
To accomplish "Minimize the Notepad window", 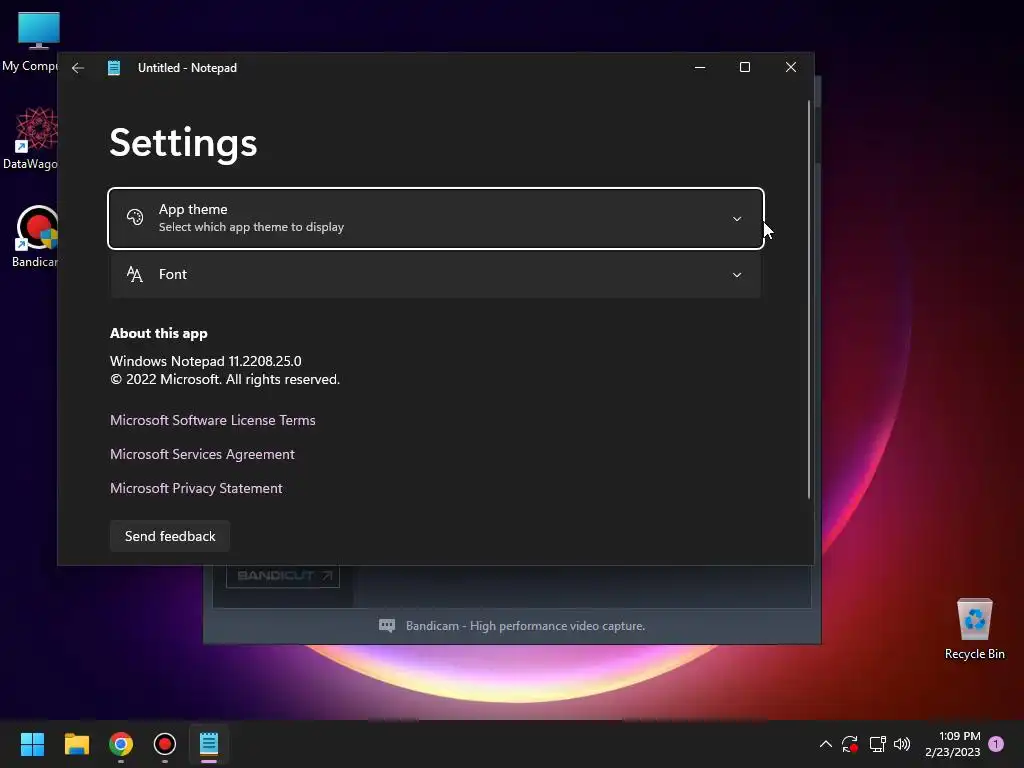I will 700,67.
